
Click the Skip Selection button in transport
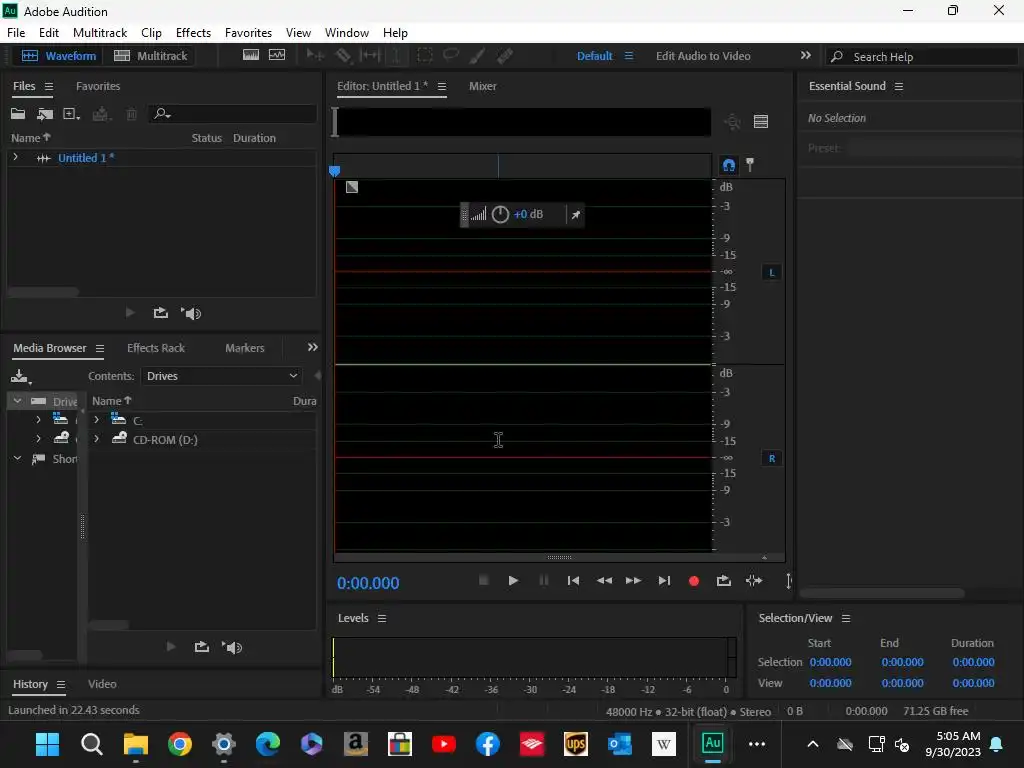click(754, 581)
